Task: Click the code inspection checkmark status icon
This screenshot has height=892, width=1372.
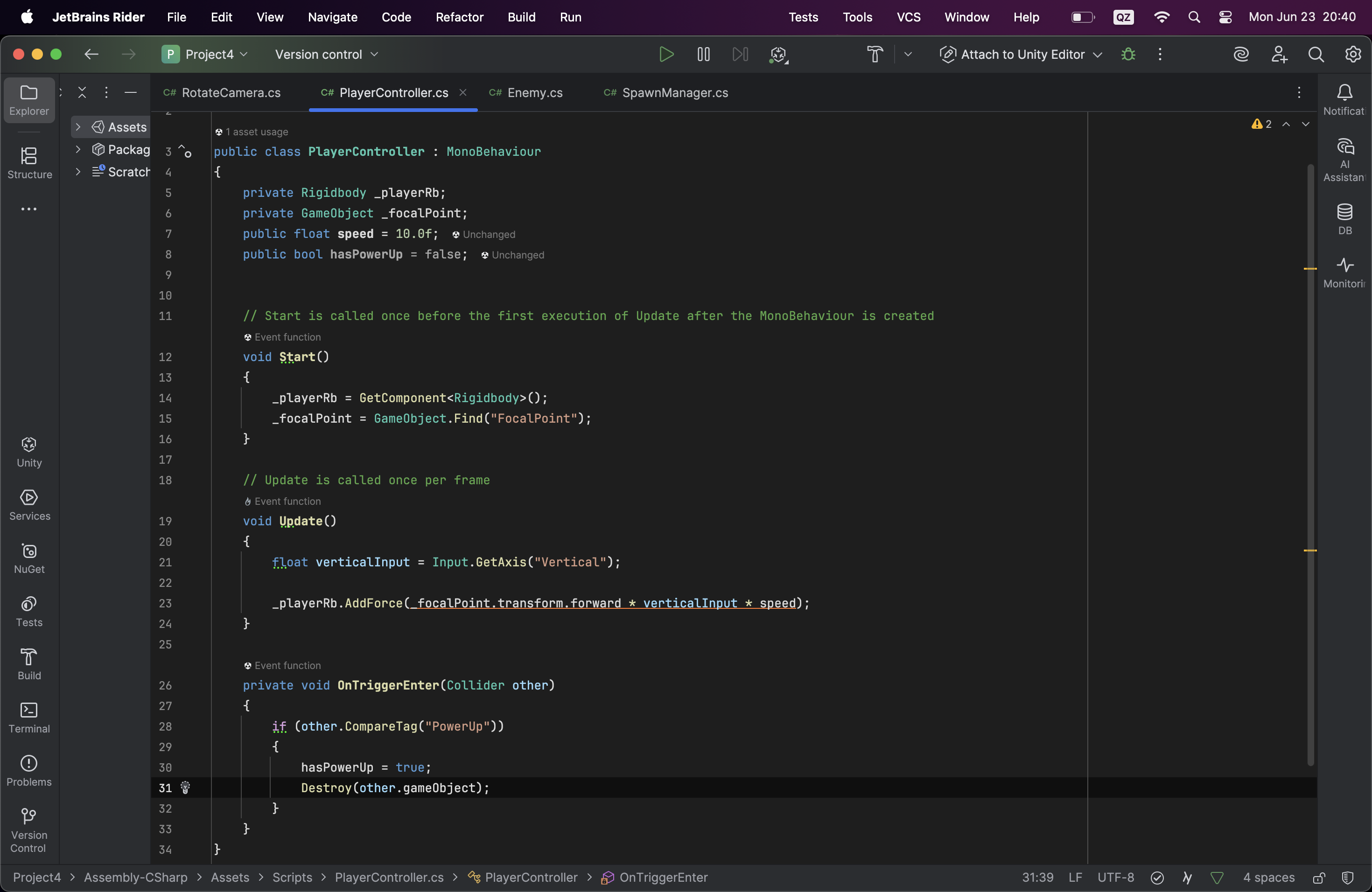Action: pos(1157,878)
